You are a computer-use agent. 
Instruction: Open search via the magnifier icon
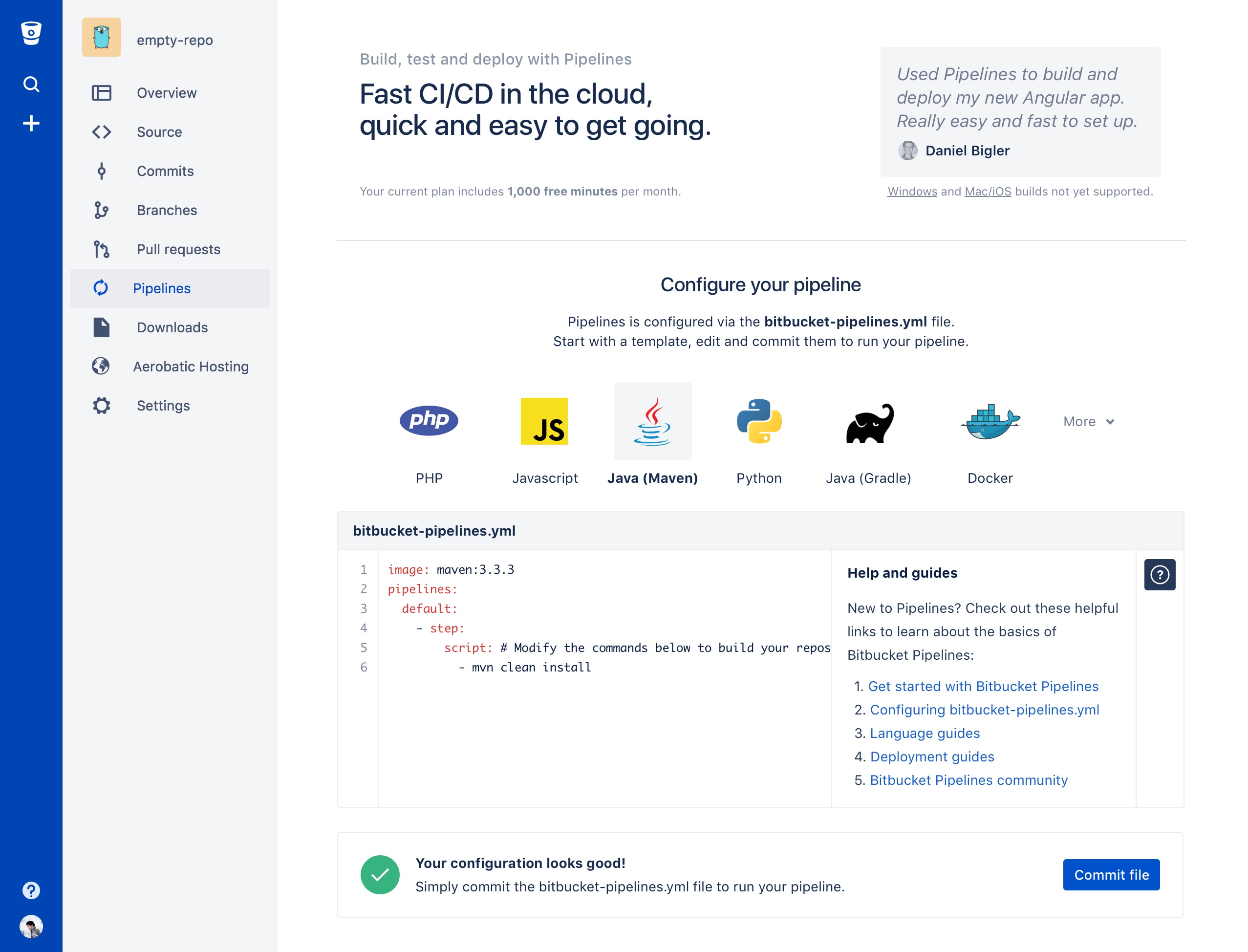coord(31,84)
